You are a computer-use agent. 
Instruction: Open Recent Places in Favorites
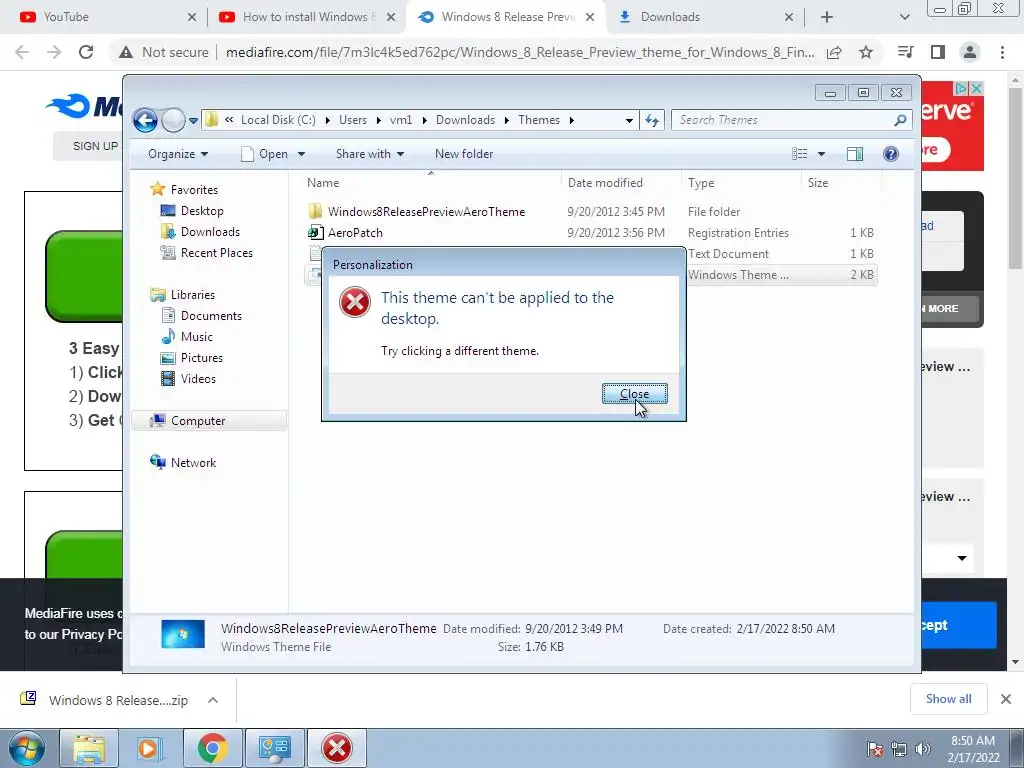pyautogui.click(x=216, y=253)
